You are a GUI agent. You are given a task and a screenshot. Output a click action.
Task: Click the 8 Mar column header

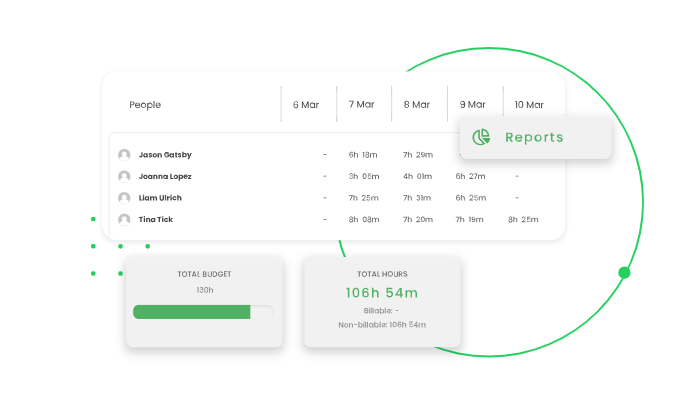[x=417, y=105]
